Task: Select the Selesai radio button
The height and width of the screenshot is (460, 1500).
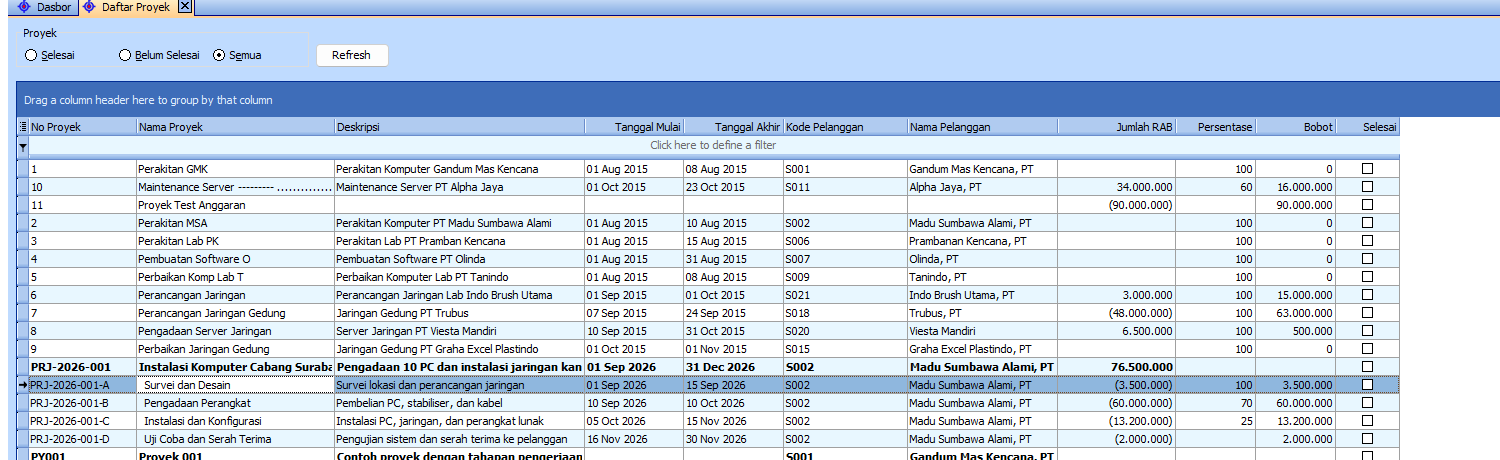Action: coord(31,55)
